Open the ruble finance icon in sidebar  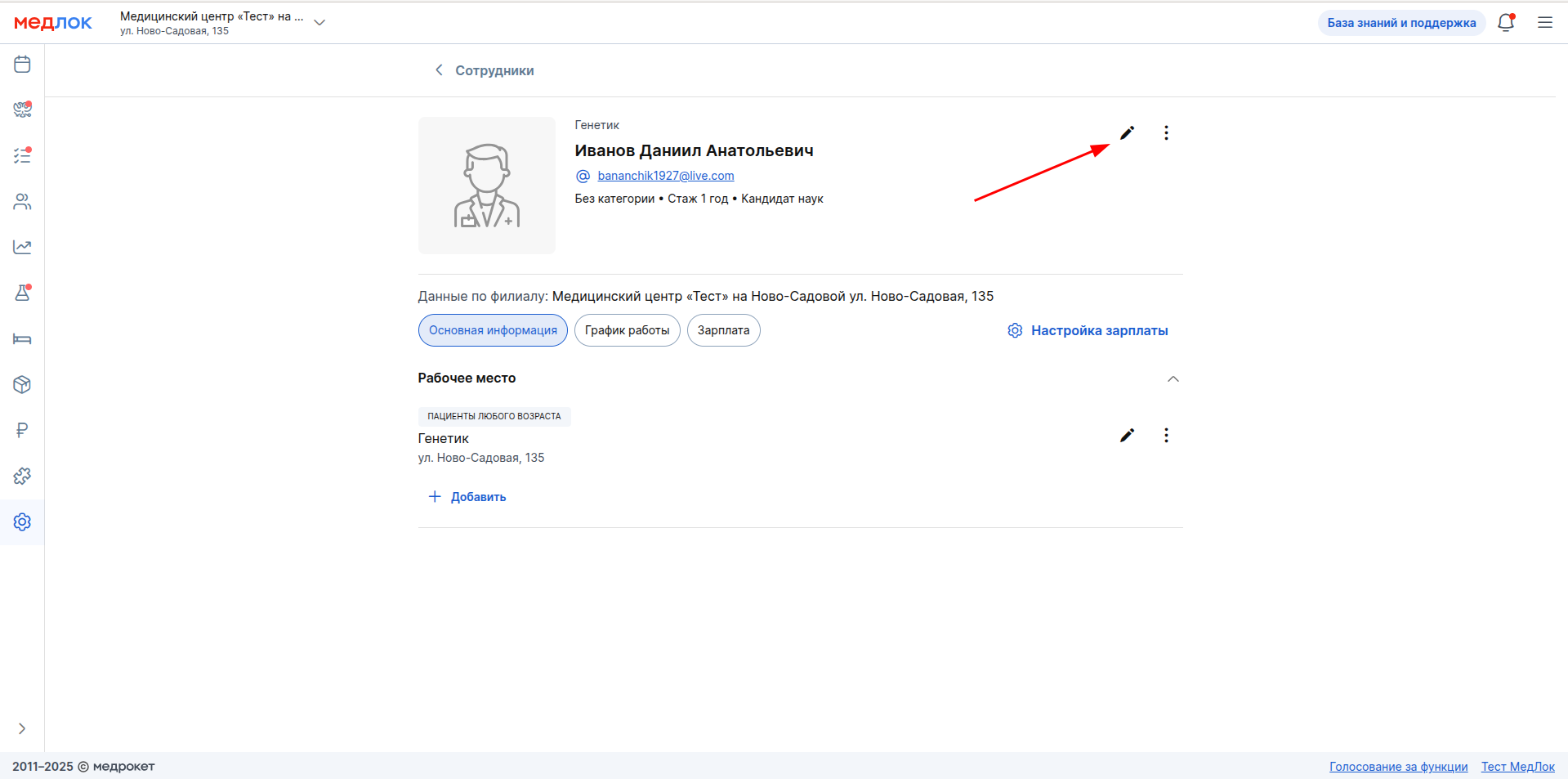click(22, 430)
